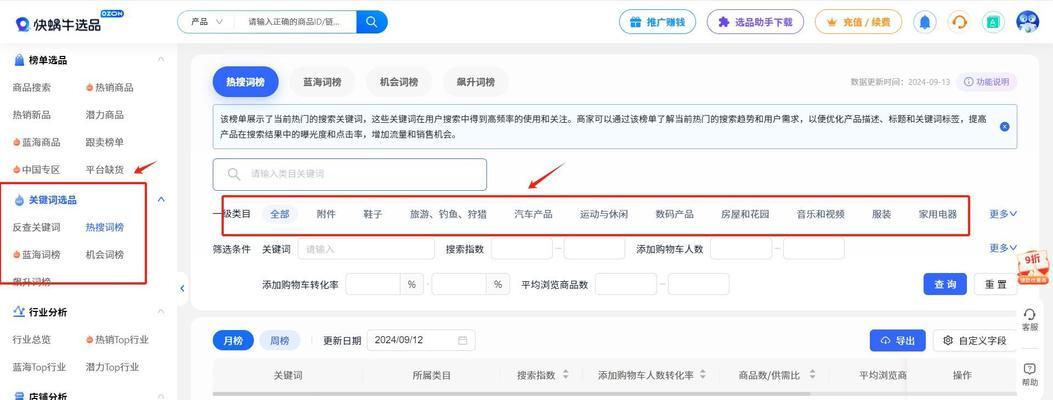Open 平台缺货 in the sidebar
1053x400 pixels.
(x=105, y=170)
